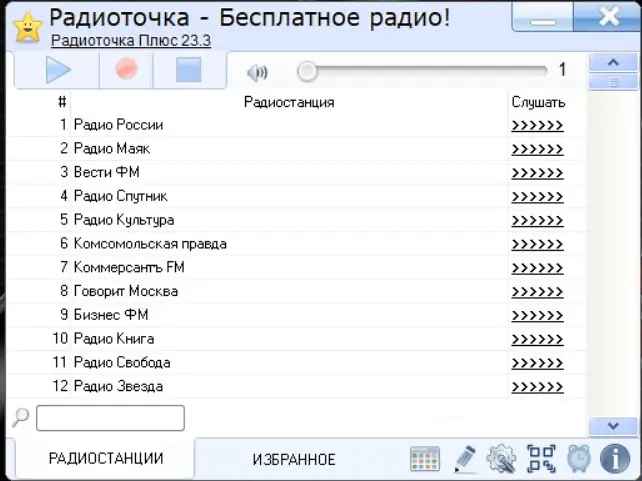The image size is (642, 481).
Task: Close the Радиоточка window
Action: coord(608,16)
